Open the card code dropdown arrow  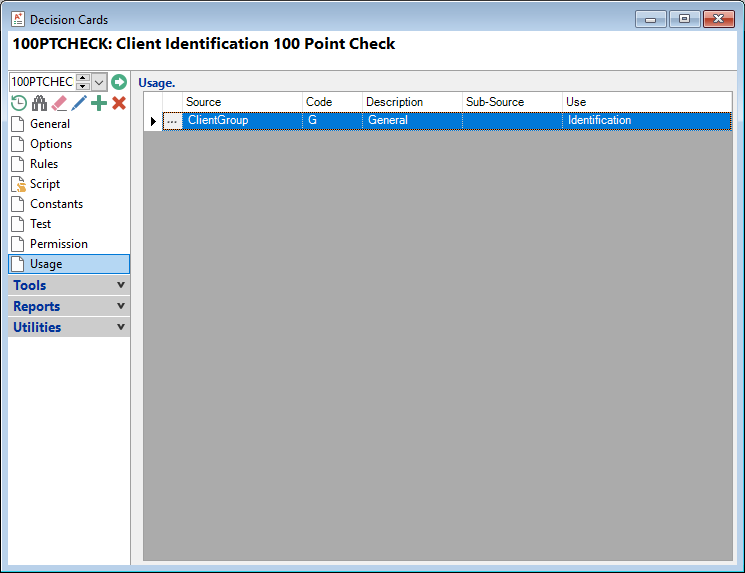tap(99, 82)
